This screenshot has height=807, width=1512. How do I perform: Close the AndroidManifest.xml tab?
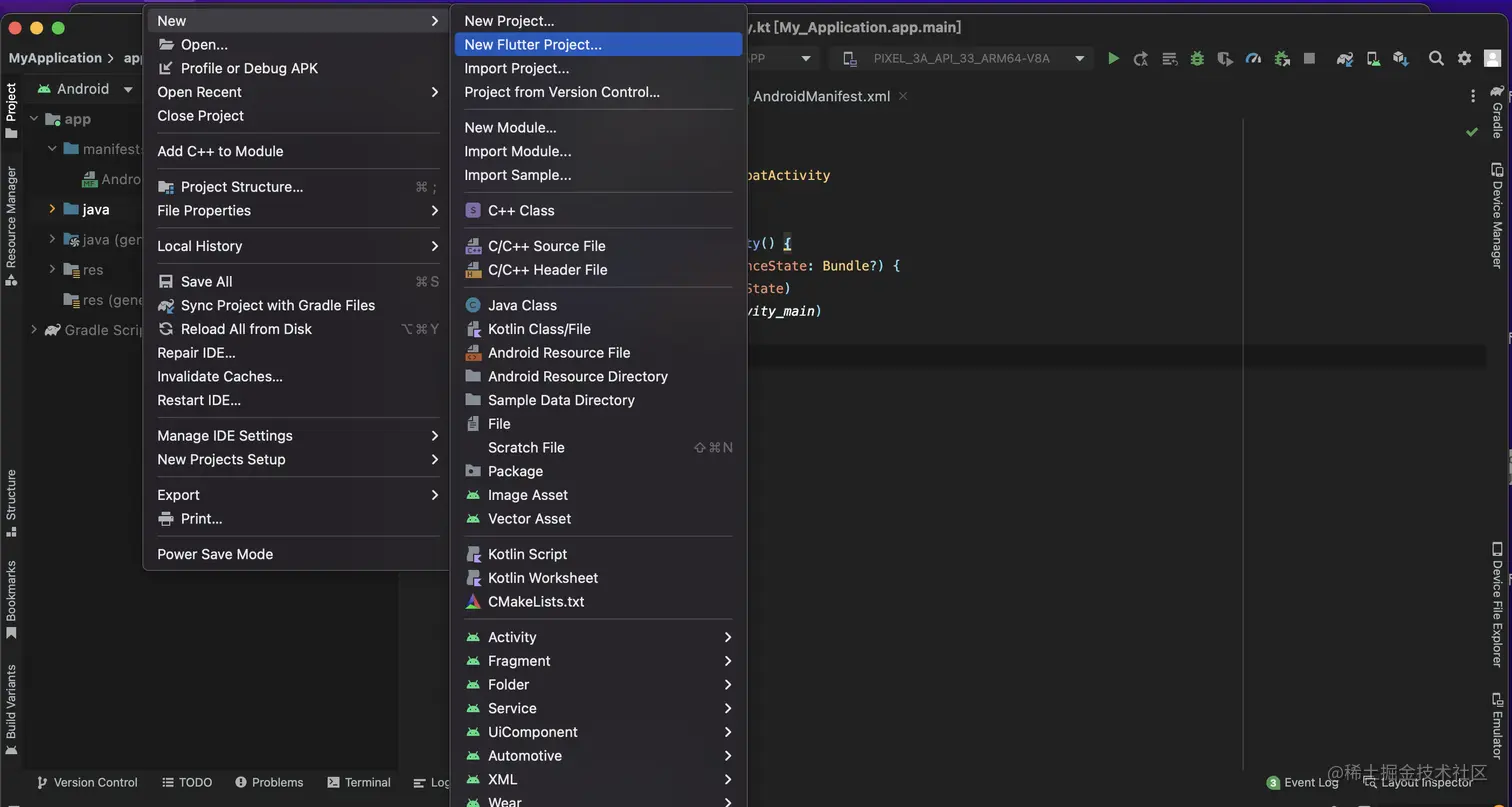pos(903,96)
